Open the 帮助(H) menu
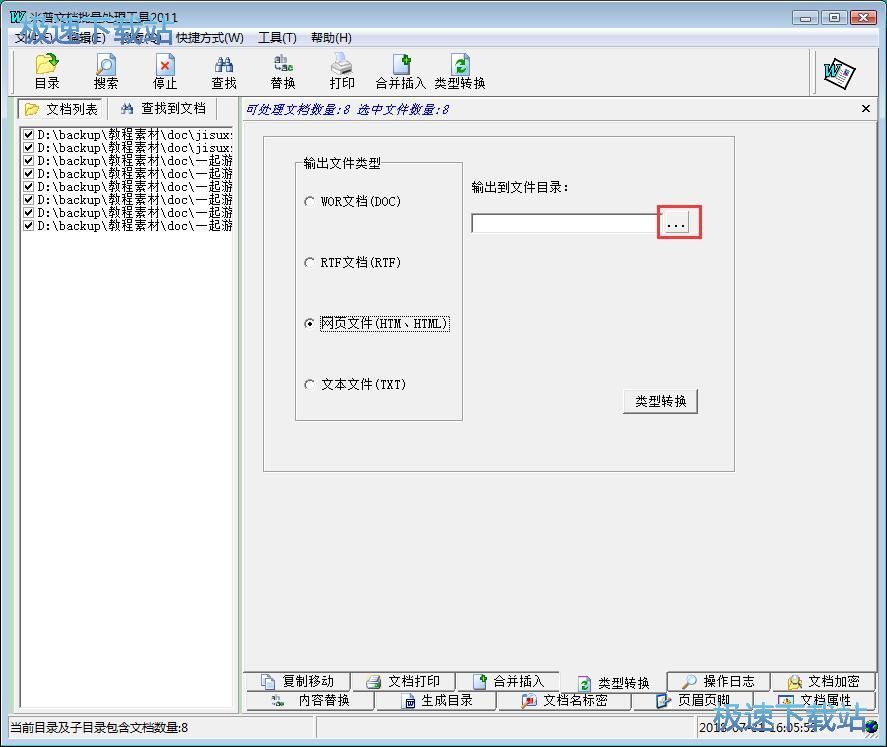The width and height of the screenshot is (887, 747). [331, 37]
